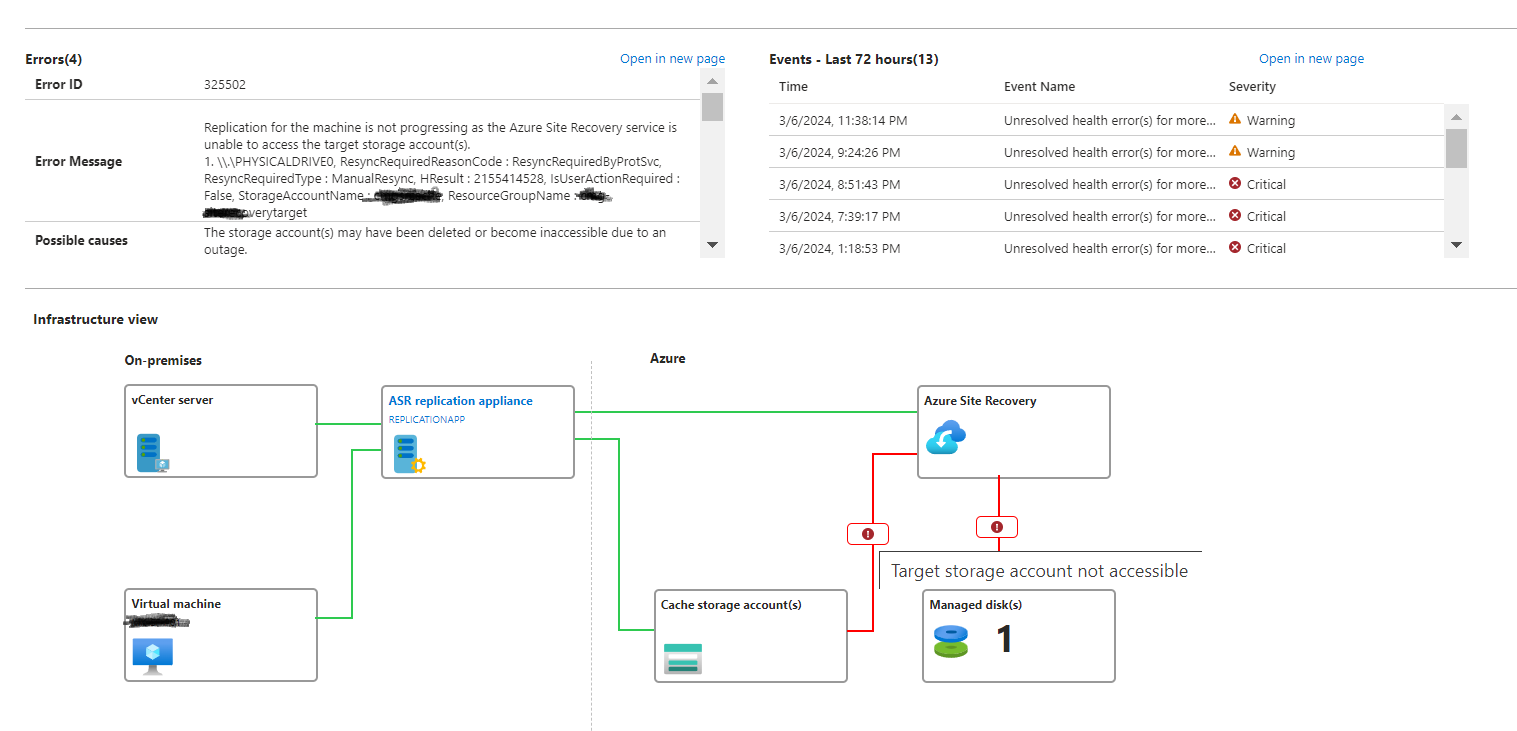The image size is (1517, 731).
Task: Click the Critical severity icon for 8:51:43 PM event
Action: point(1235,183)
